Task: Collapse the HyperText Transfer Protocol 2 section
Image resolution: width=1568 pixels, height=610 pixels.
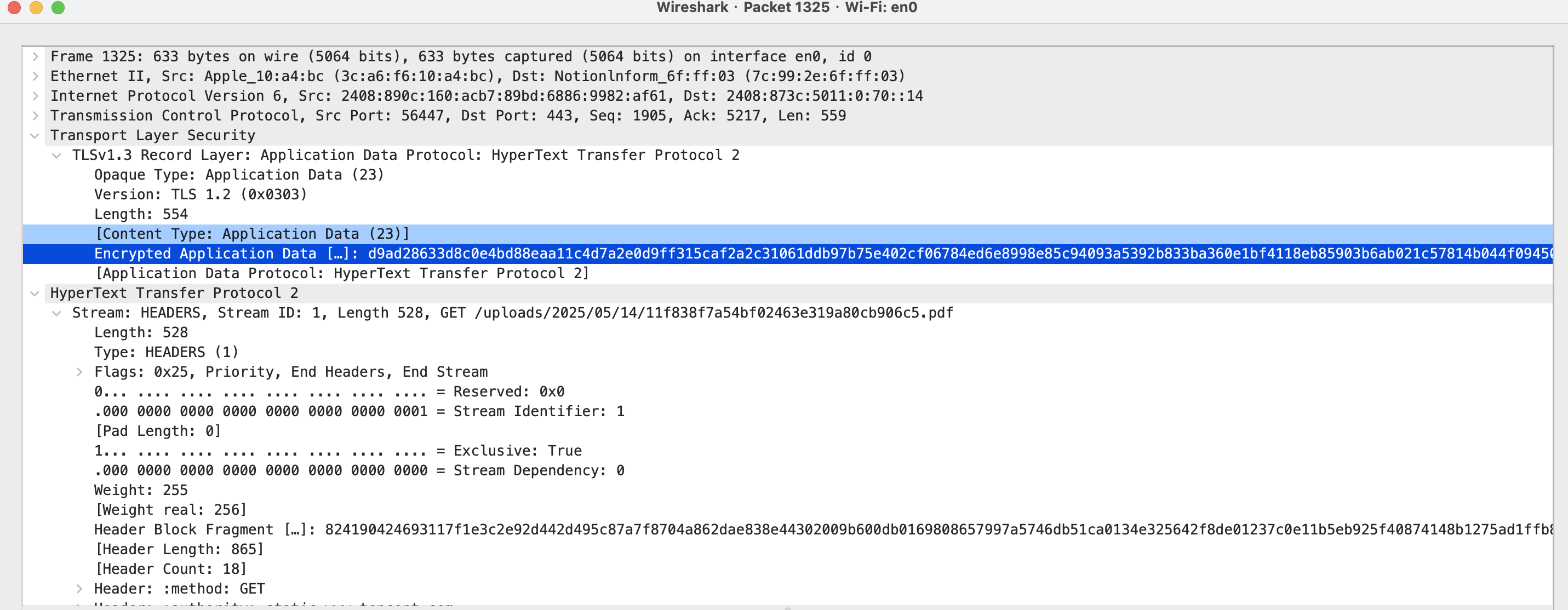Action: click(35, 293)
